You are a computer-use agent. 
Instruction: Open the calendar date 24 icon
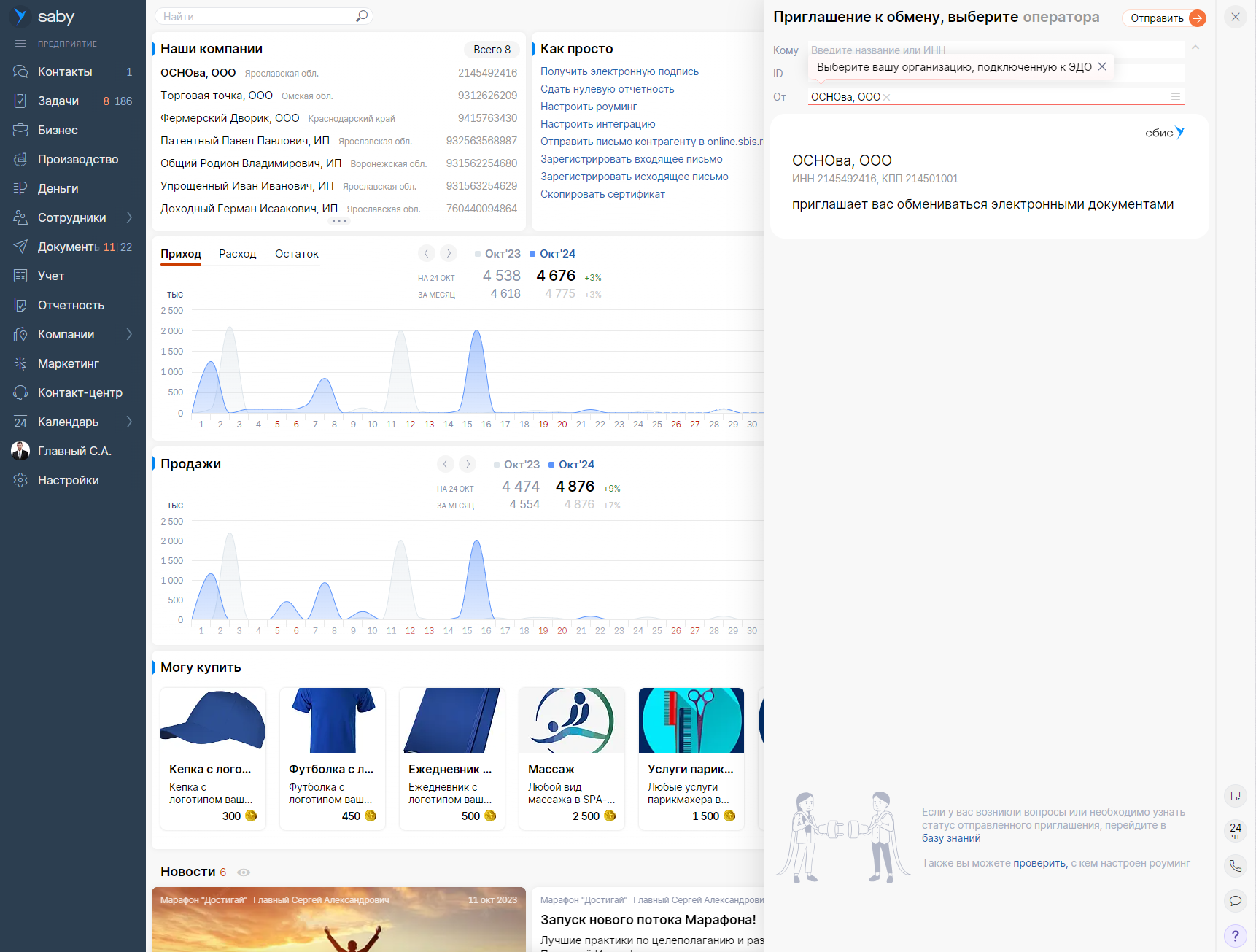(1235, 830)
